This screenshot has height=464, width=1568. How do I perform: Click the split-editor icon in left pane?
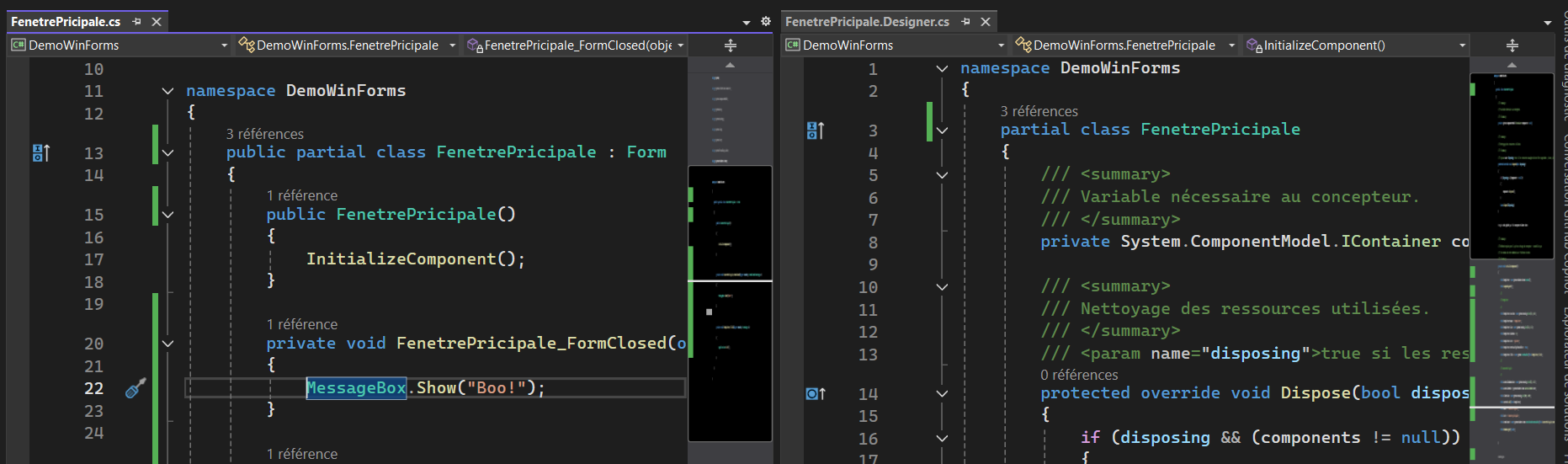731,45
